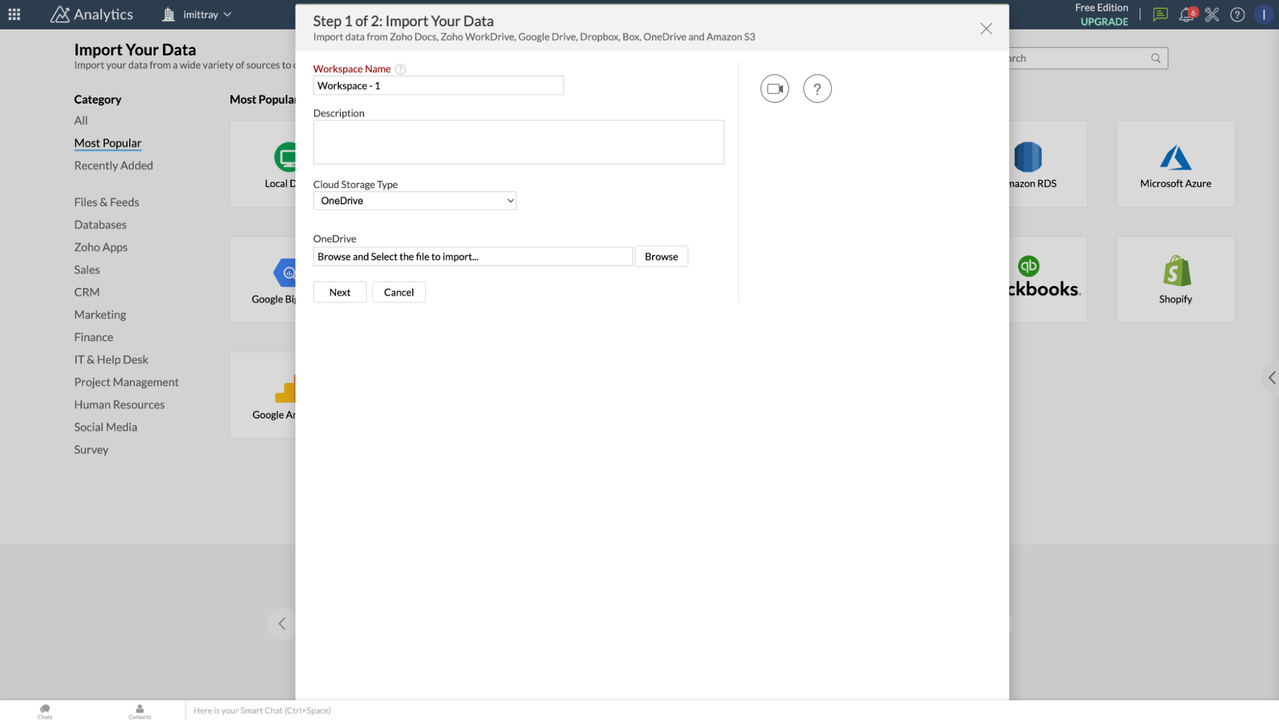Expand the Cloud Storage Type dropdown

(x=414, y=201)
